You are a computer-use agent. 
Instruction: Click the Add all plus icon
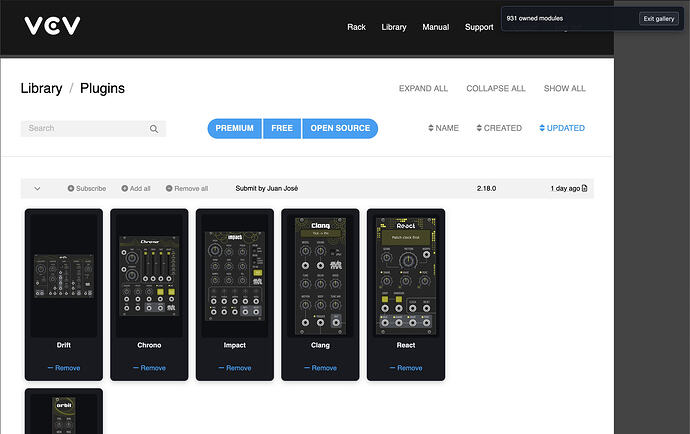pyautogui.click(x=125, y=188)
